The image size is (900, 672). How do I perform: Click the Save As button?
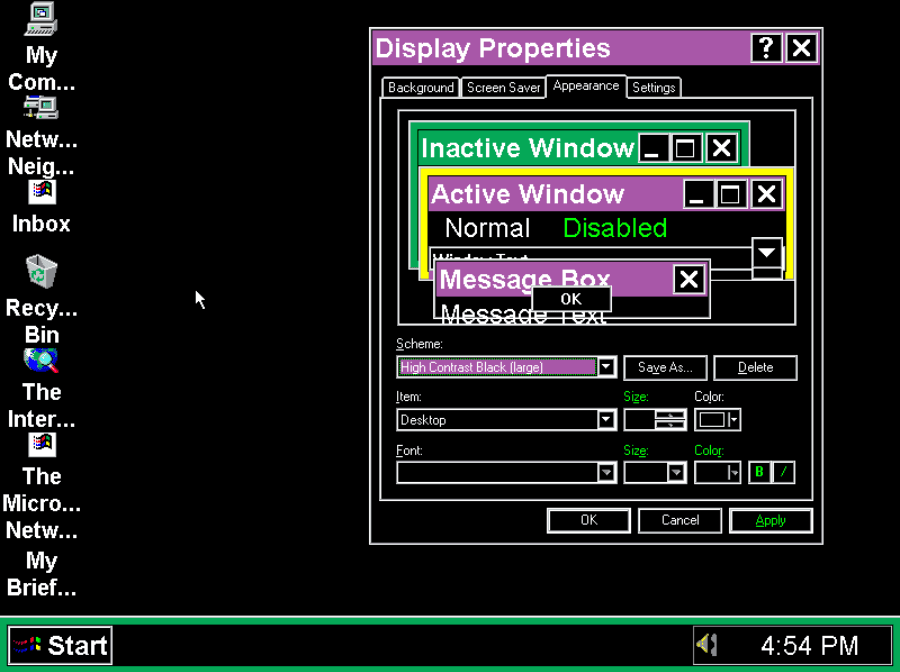click(665, 367)
